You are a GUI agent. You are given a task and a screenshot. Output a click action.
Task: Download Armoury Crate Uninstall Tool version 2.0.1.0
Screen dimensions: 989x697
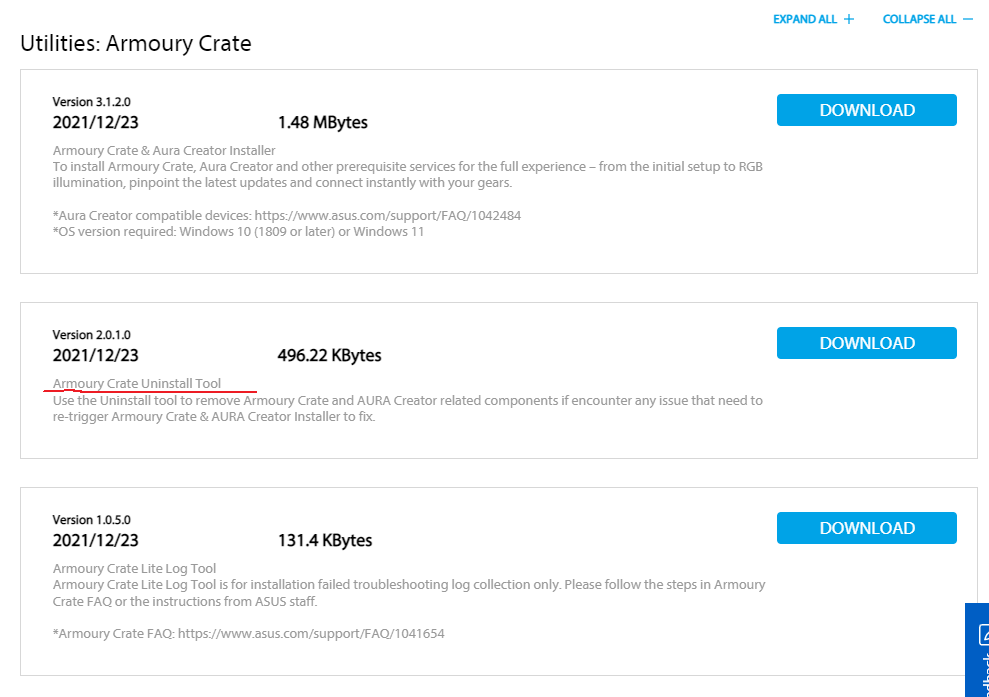[866, 343]
